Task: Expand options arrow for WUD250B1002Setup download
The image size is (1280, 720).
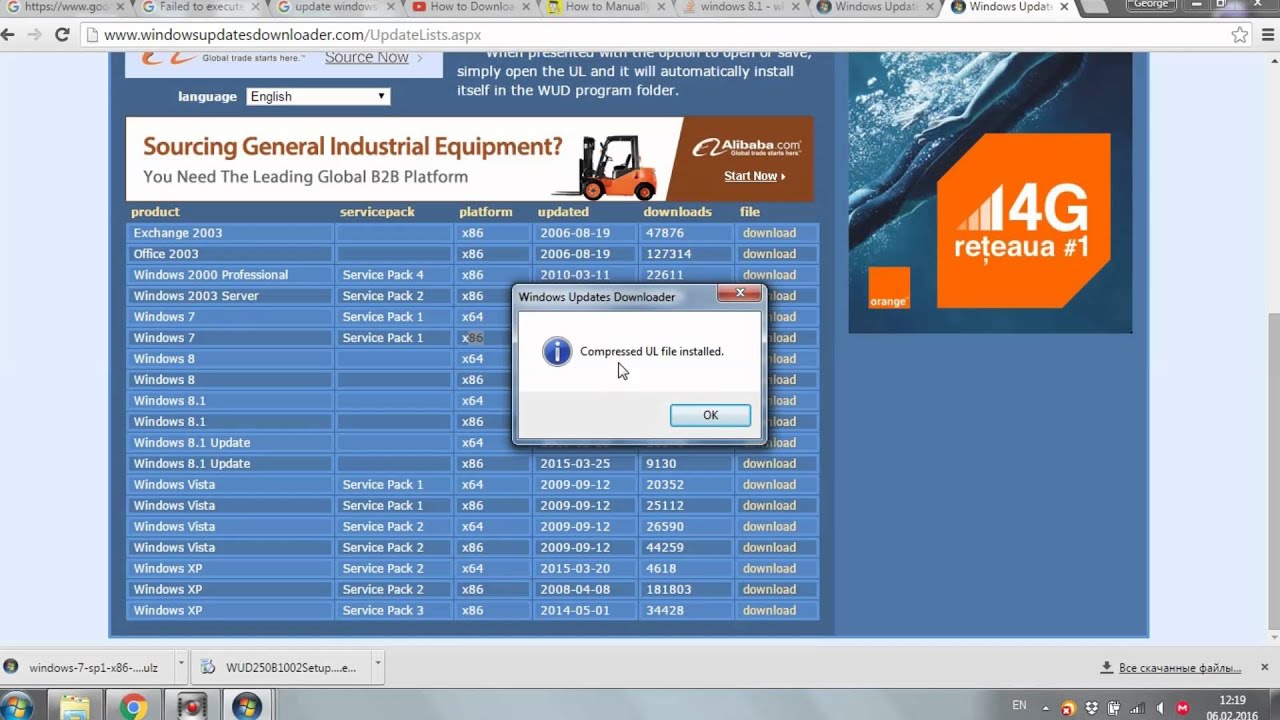Action: pyautogui.click(x=378, y=662)
